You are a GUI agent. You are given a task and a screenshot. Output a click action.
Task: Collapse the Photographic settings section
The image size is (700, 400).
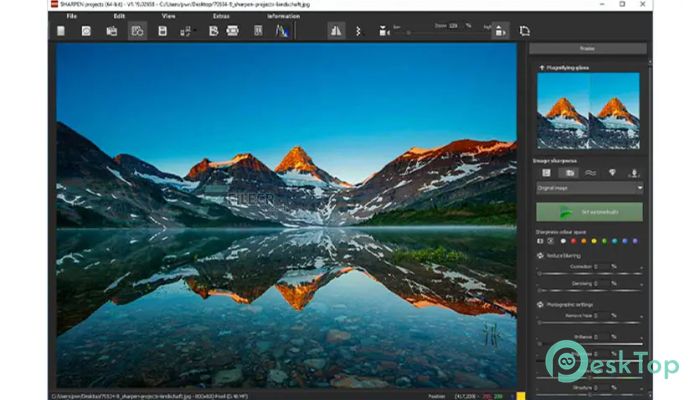(541, 305)
